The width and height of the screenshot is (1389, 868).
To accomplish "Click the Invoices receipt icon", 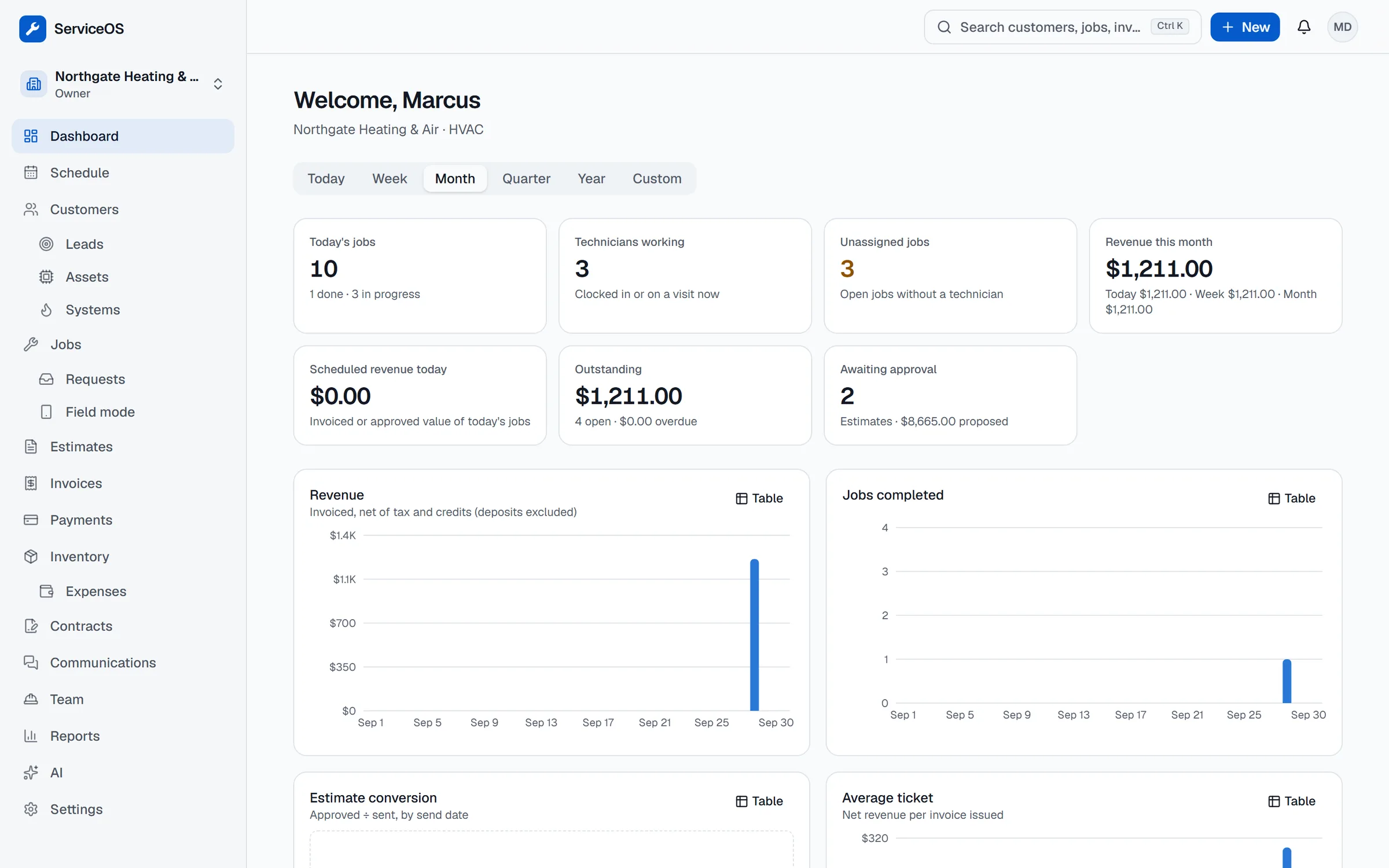I will point(31,483).
